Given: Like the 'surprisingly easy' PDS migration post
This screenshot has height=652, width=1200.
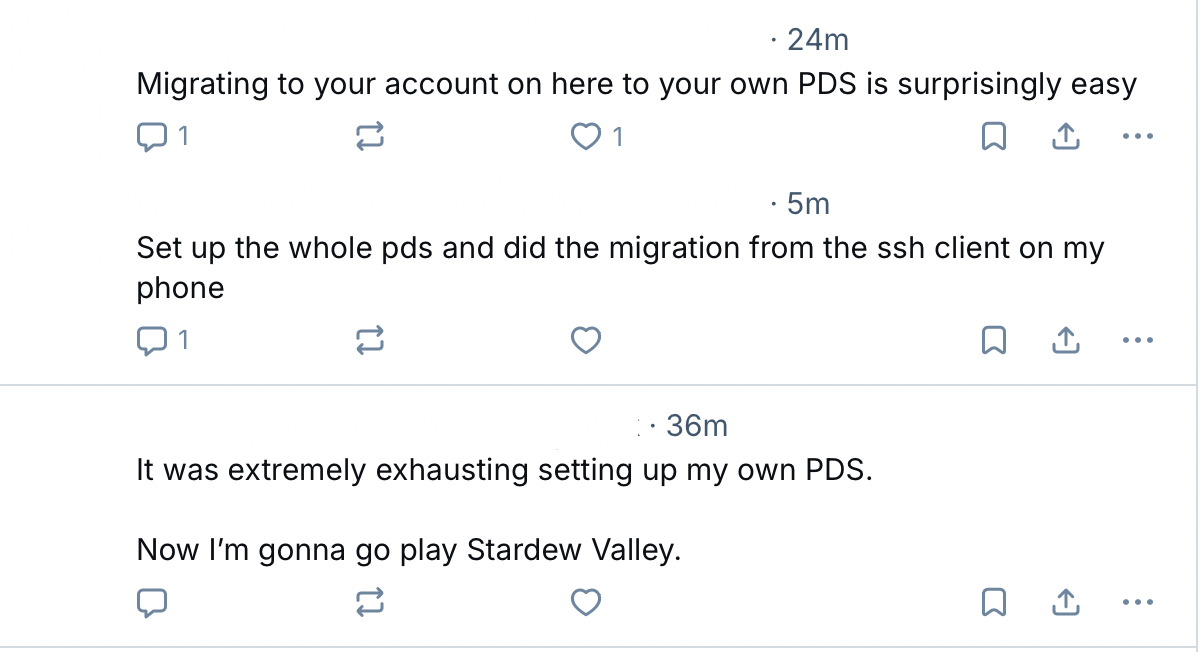Looking at the screenshot, I should (586, 137).
